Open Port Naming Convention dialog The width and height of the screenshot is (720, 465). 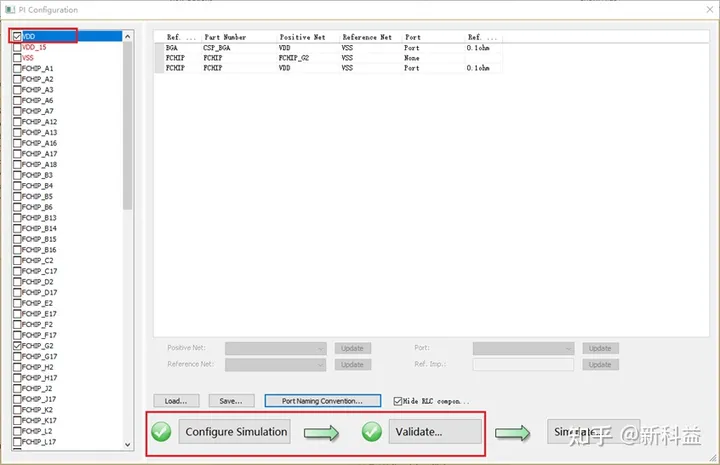click(322, 401)
